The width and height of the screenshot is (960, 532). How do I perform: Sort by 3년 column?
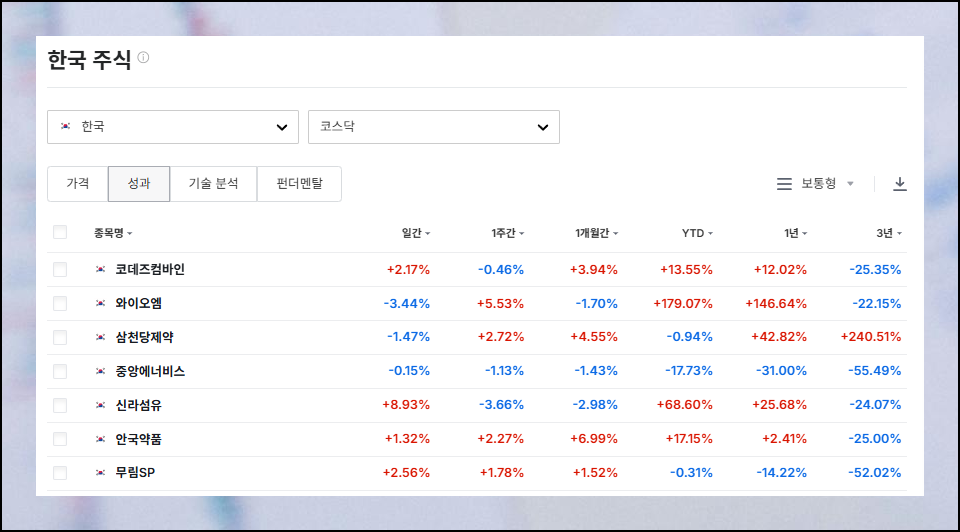[889, 233]
